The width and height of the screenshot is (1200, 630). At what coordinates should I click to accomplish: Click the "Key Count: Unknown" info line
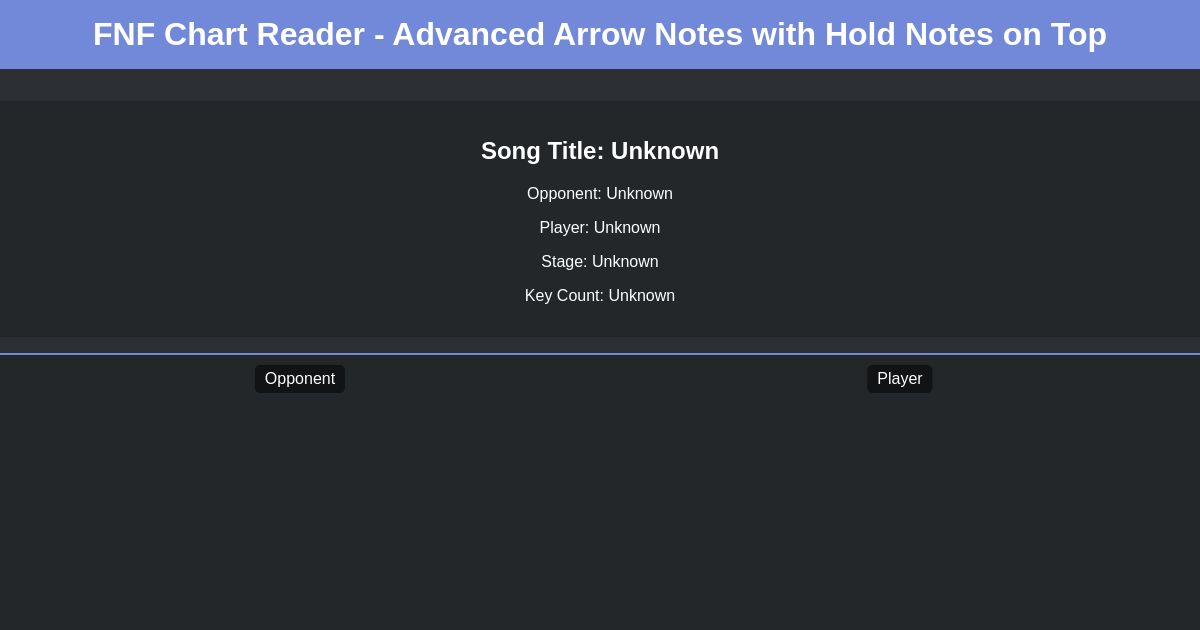(x=600, y=296)
